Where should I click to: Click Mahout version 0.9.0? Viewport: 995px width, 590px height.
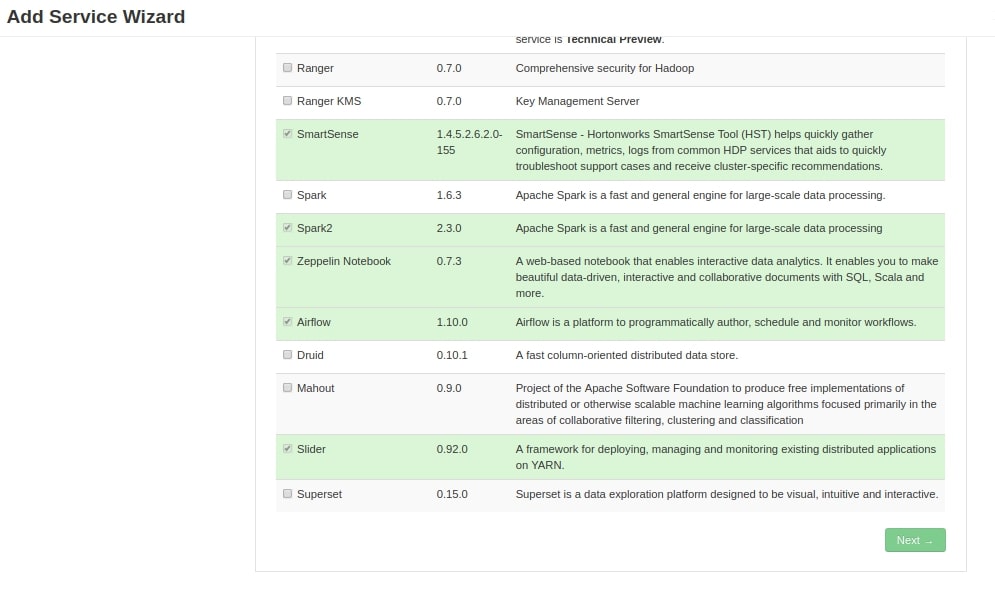tap(449, 388)
